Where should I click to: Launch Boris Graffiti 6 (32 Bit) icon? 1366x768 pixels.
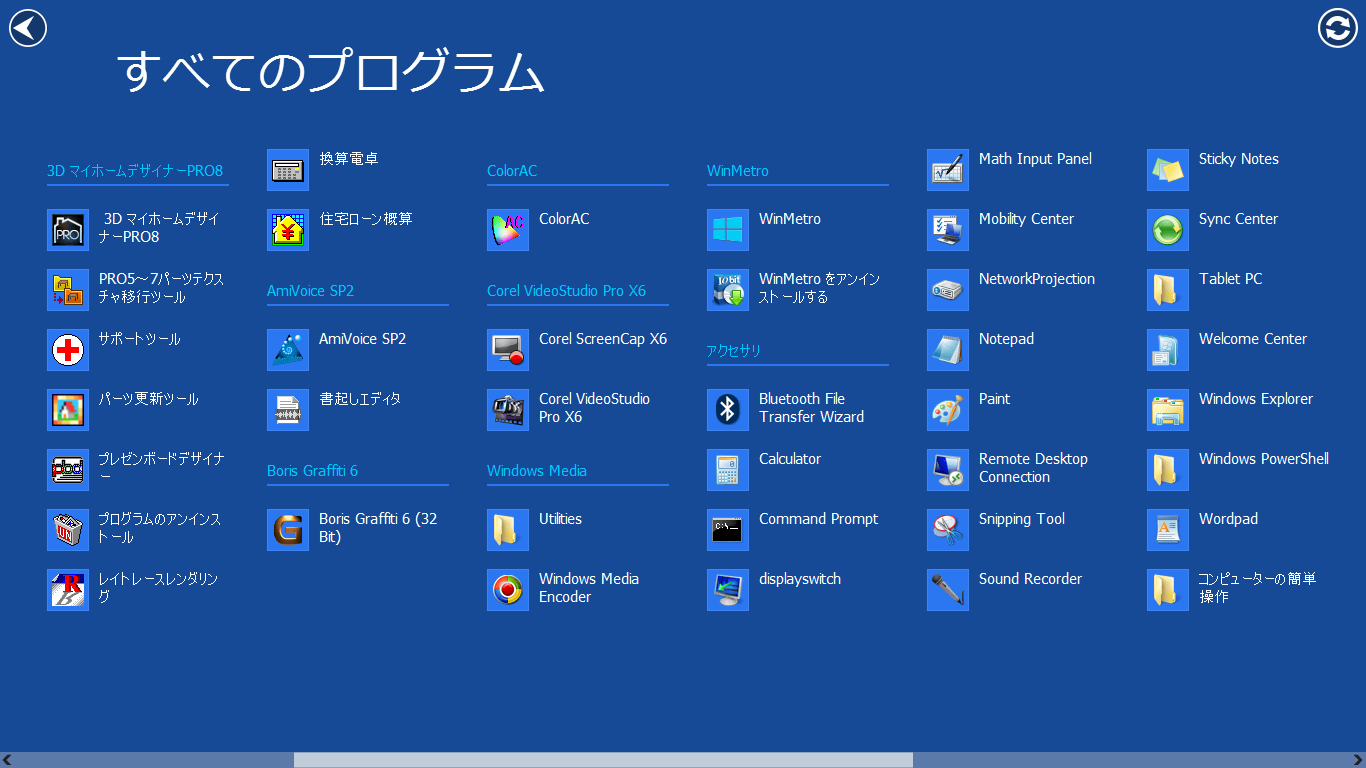click(x=288, y=530)
